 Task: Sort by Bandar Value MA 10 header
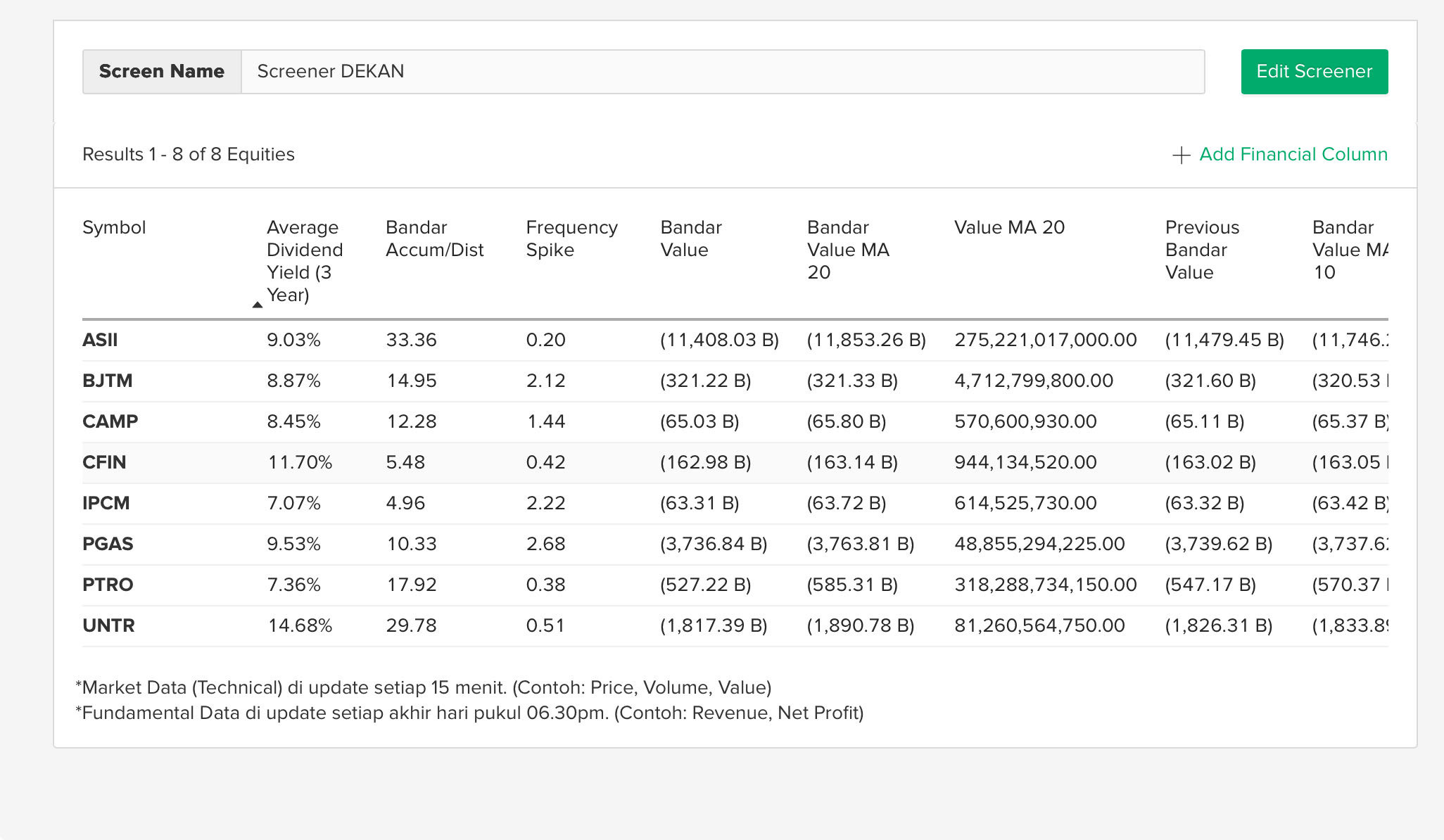pos(1350,250)
